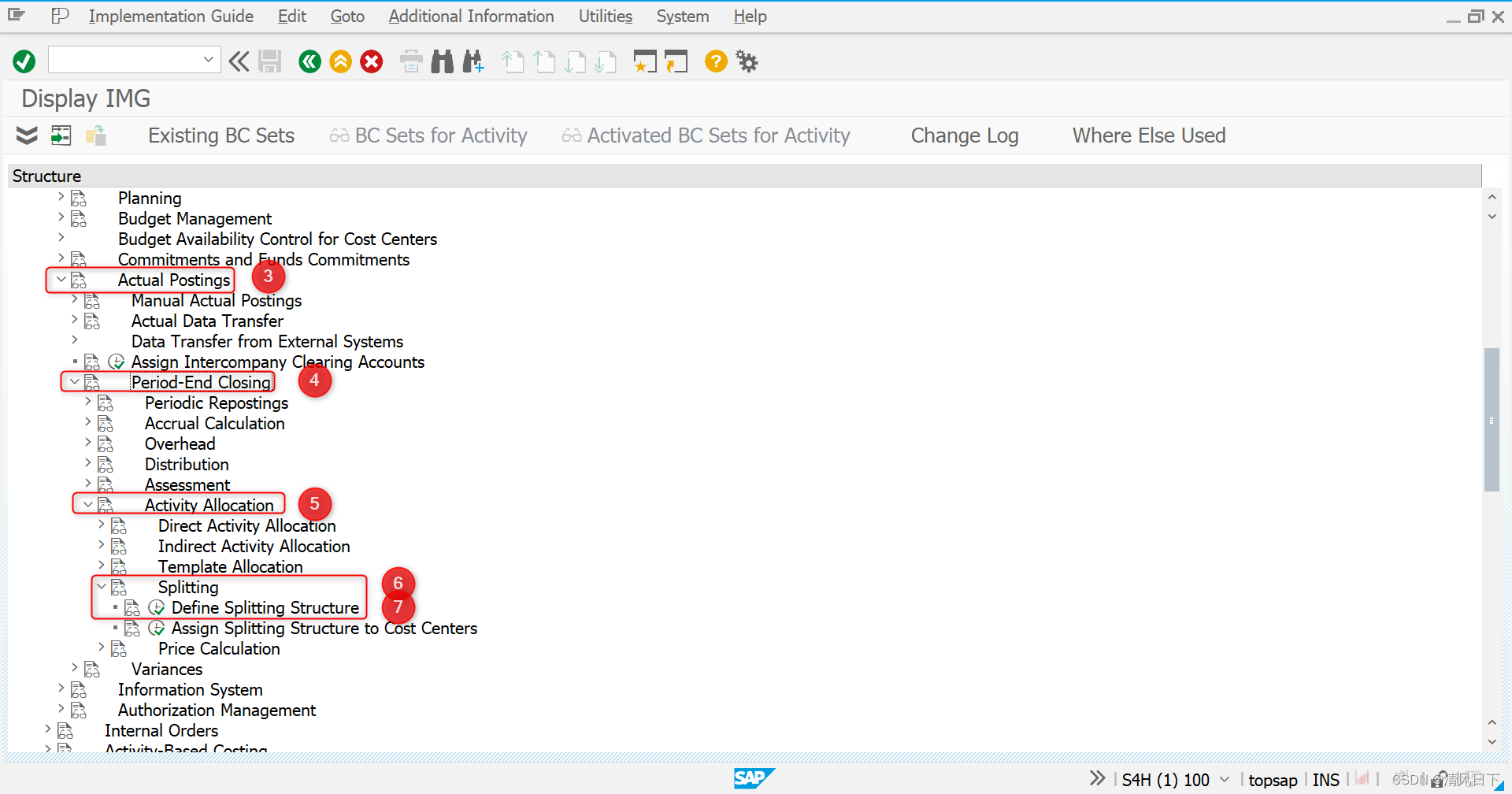Click the Next Page icon
1512x794 pixels.
[575, 61]
